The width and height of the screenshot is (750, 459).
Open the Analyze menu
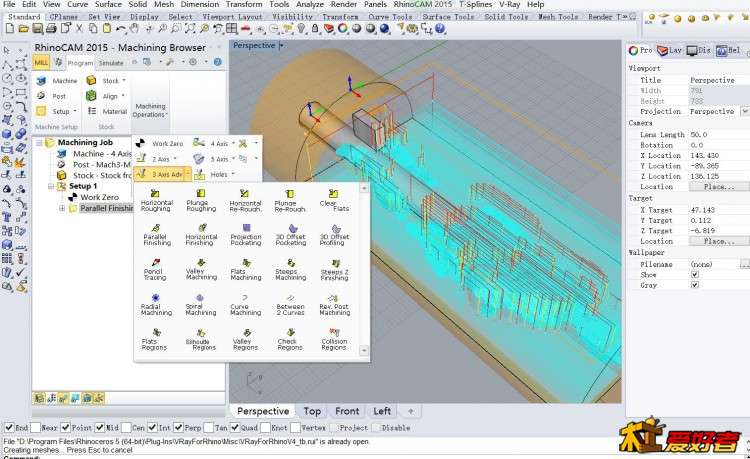pos(309,4)
